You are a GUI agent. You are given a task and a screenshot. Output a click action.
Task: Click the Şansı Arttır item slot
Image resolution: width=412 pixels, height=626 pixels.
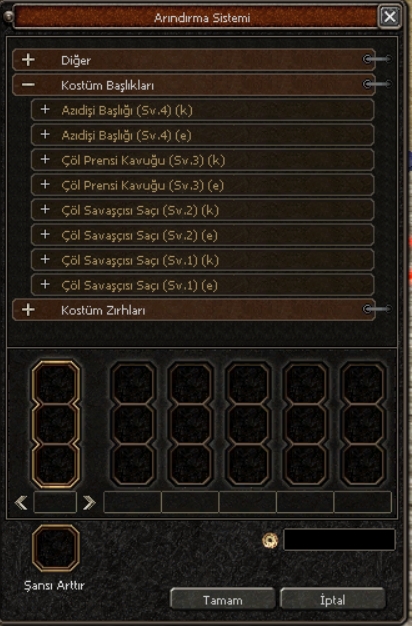click(55, 548)
